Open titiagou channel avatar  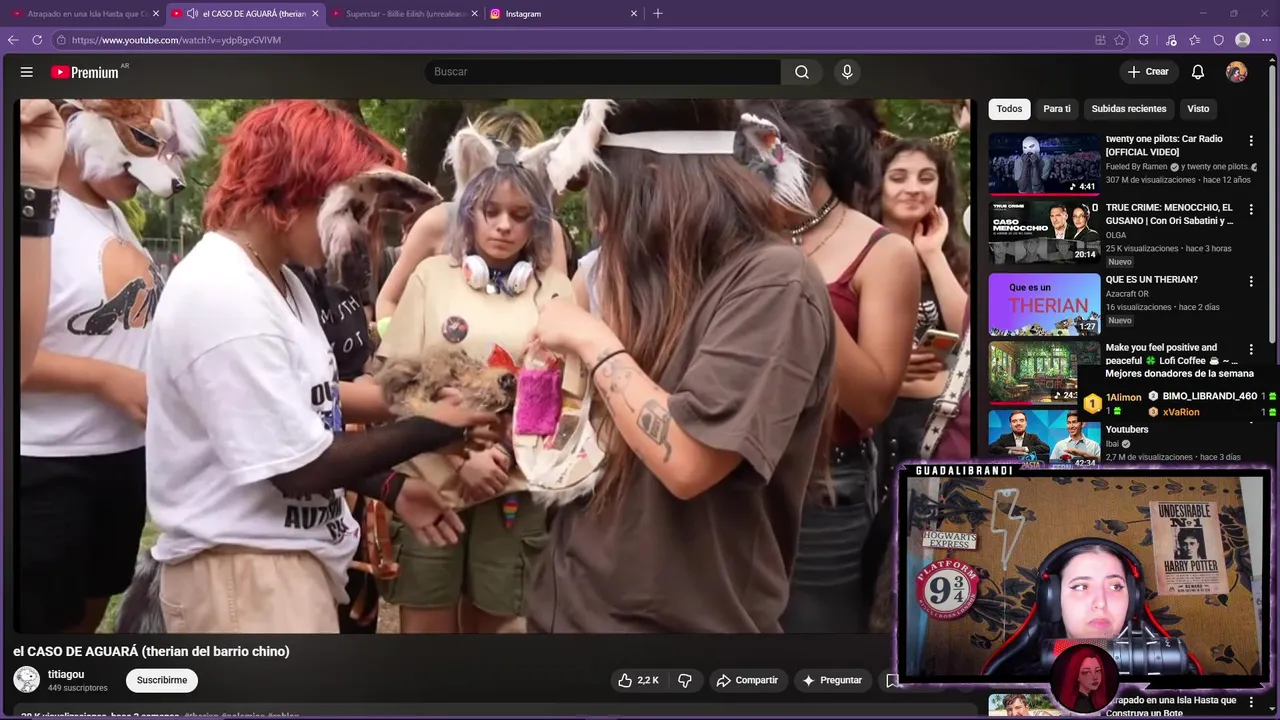point(26,680)
